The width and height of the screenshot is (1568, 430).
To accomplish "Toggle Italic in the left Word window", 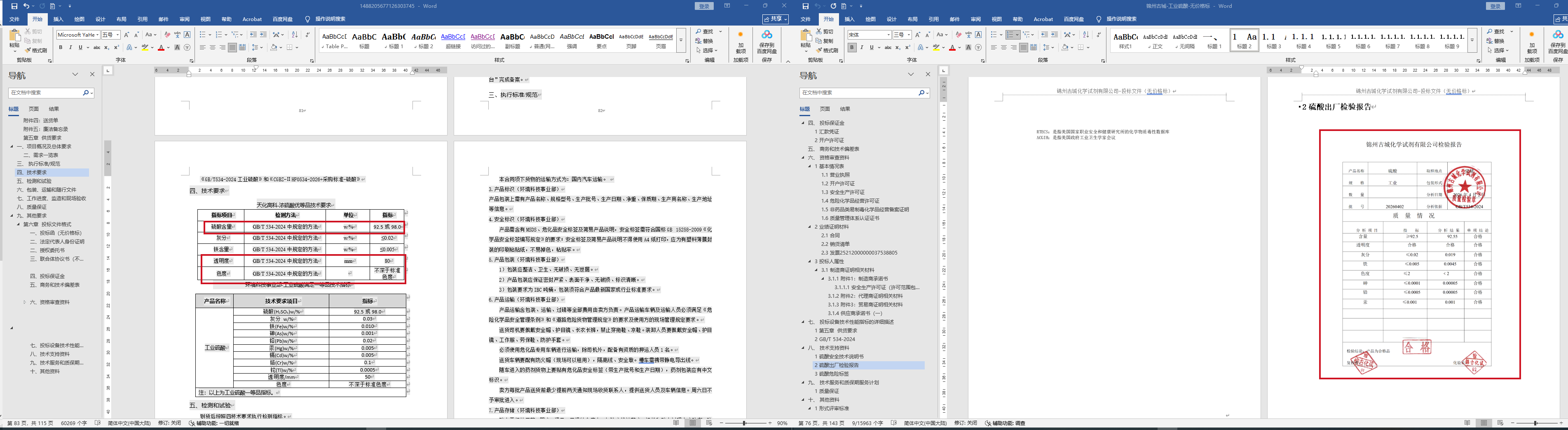I will pyautogui.click(x=70, y=47).
